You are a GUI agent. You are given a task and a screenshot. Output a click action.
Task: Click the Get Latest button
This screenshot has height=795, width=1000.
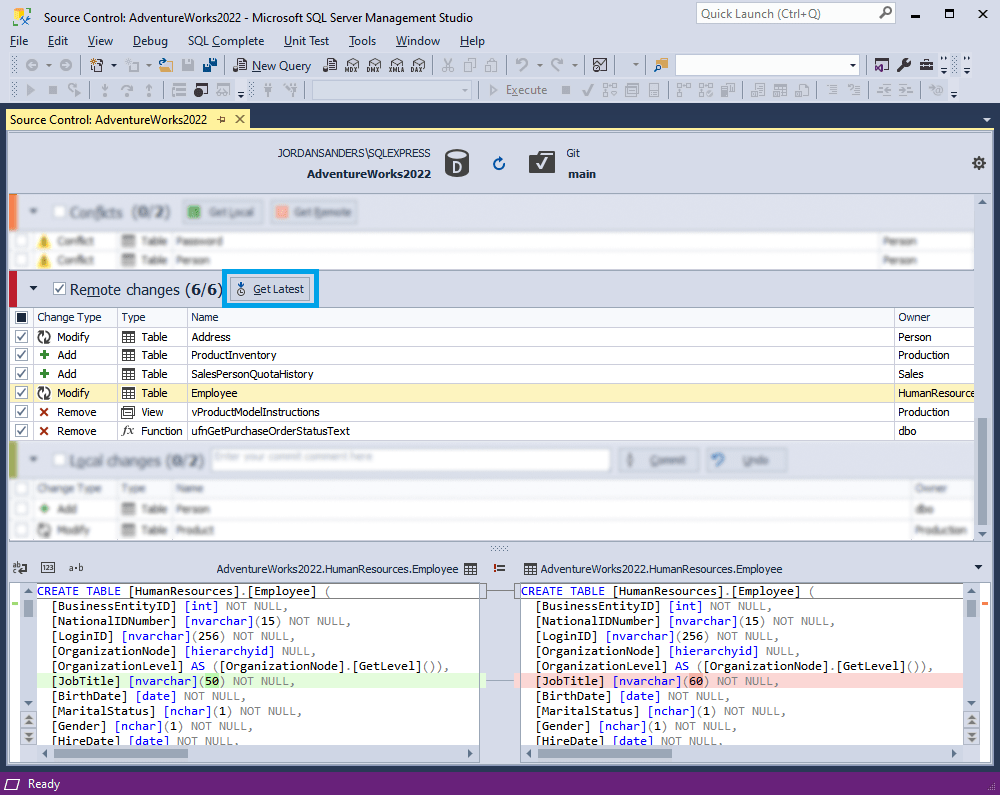268,288
